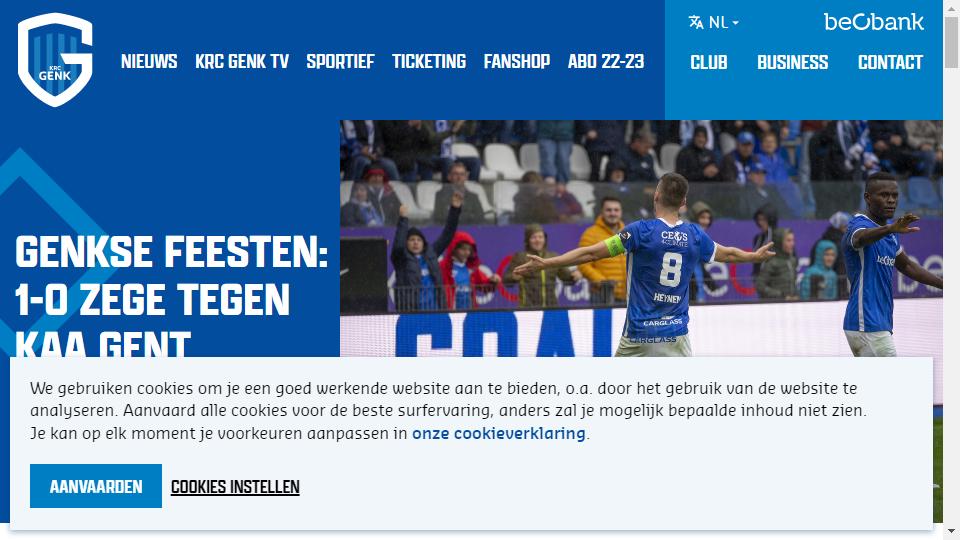Open the Nieuws menu
This screenshot has width=960, height=540.
[149, 61]
